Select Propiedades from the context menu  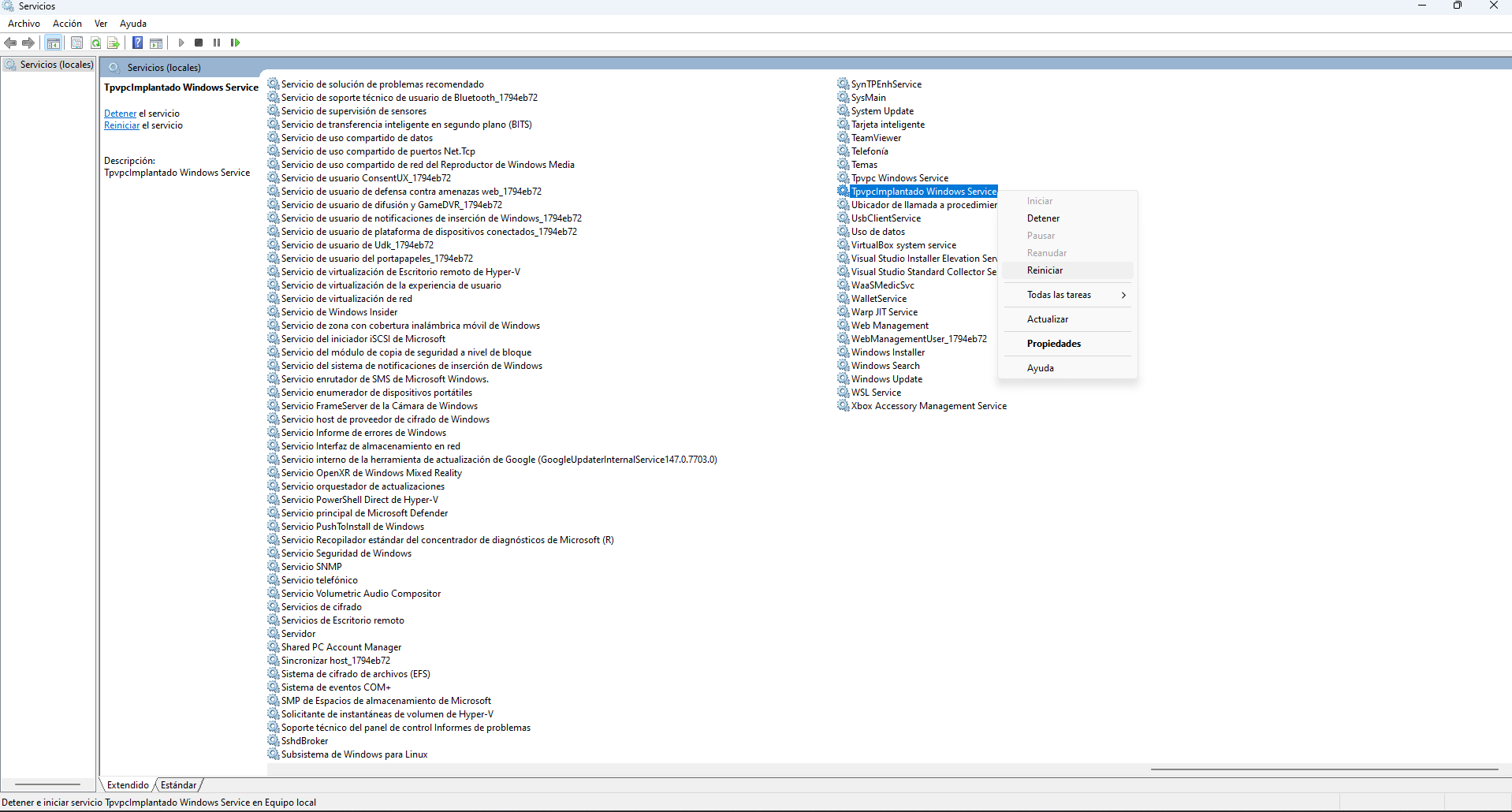(x=1053, y=344)
